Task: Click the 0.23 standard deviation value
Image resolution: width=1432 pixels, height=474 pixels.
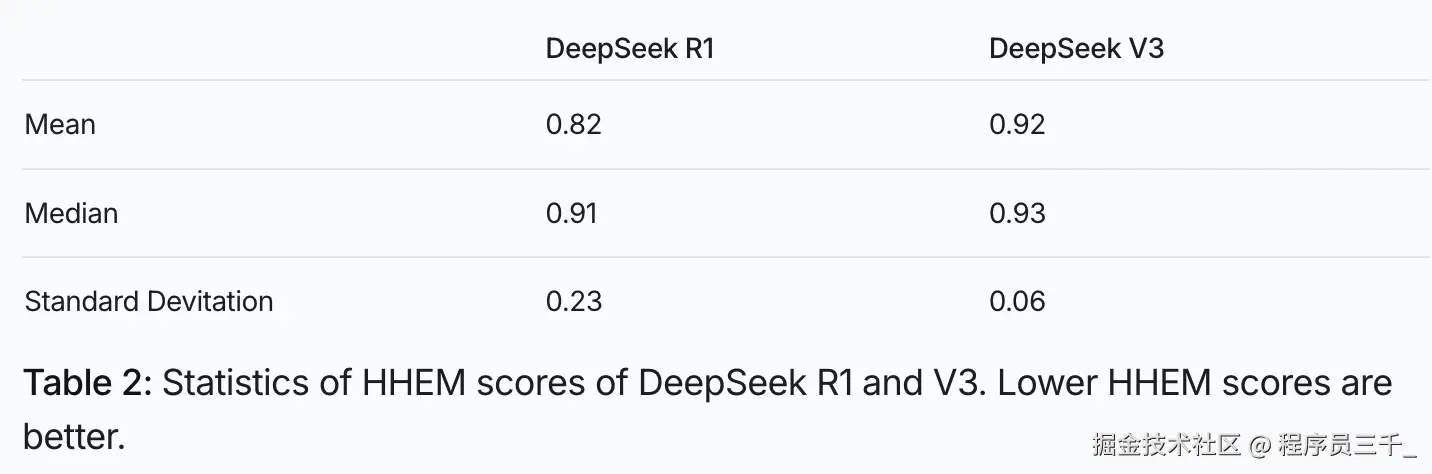Action: [574, 301]
